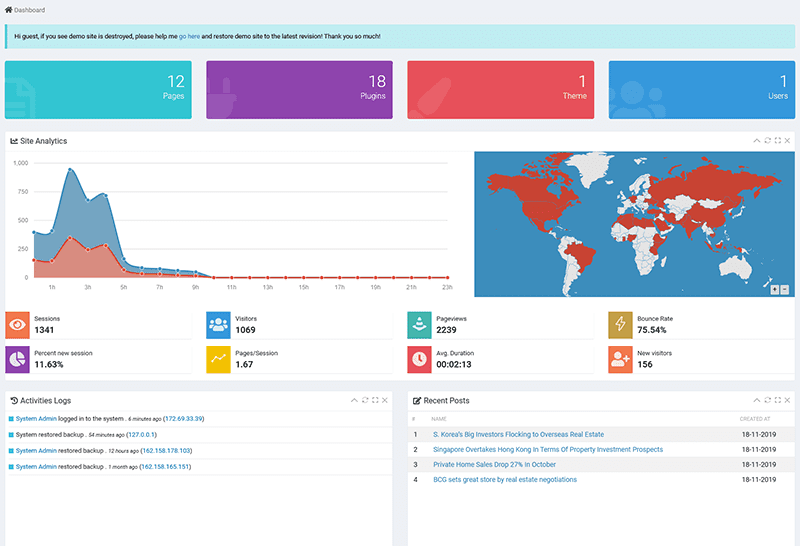Image resolution: width=800 pixels, height=546 pixels.
Task: Reload the Activities Logs panel
Action: coord(364,400)
